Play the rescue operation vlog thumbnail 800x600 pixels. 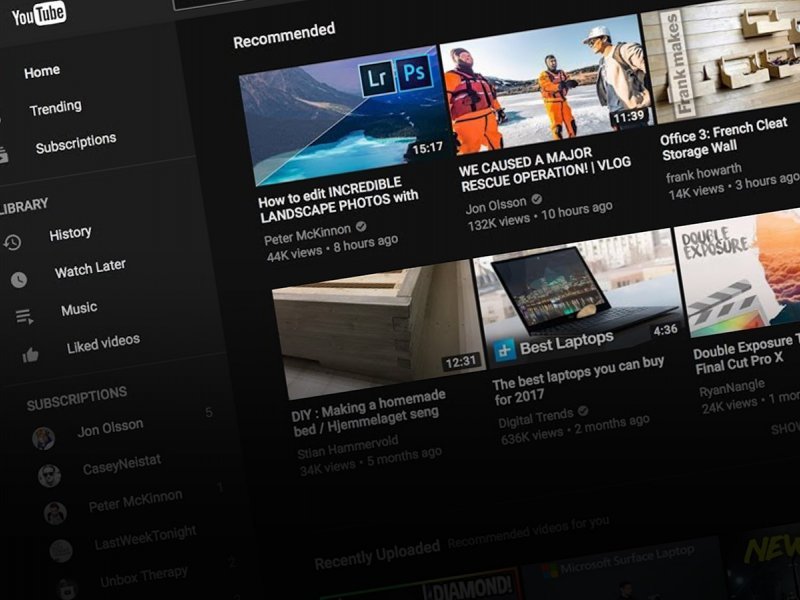545,85
